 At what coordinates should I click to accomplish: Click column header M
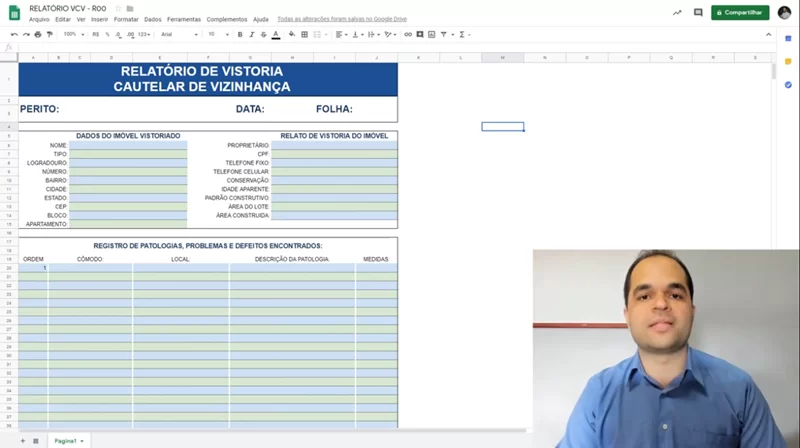pyautogui.click(x=503, y=58)
